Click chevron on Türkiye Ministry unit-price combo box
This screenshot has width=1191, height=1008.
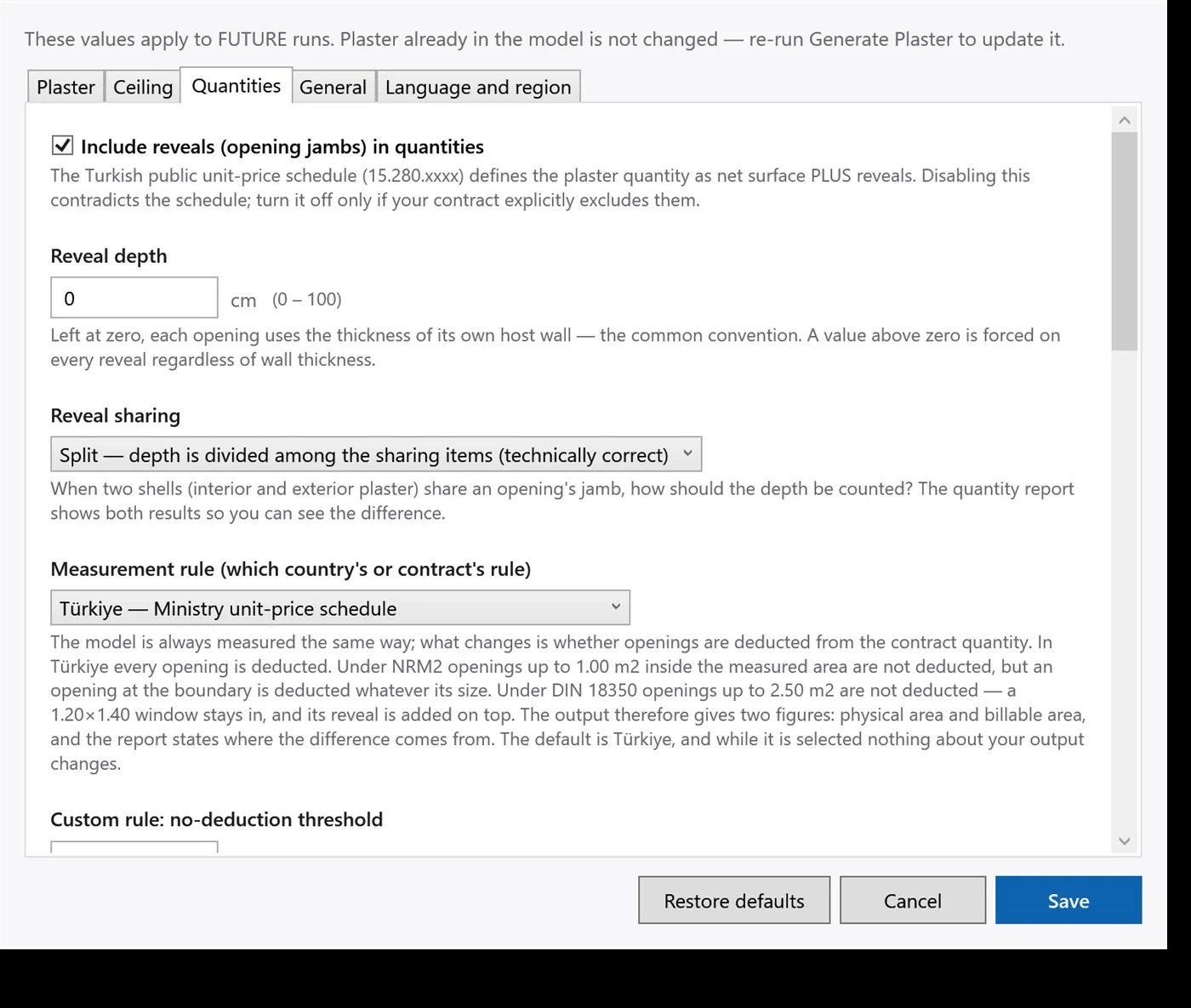click(616, 607)
